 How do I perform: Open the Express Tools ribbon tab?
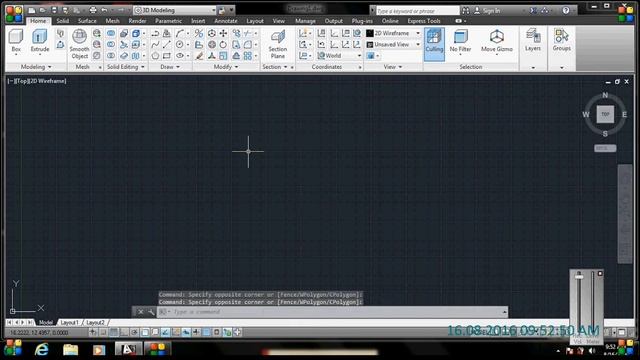click(x=424, y=21)
